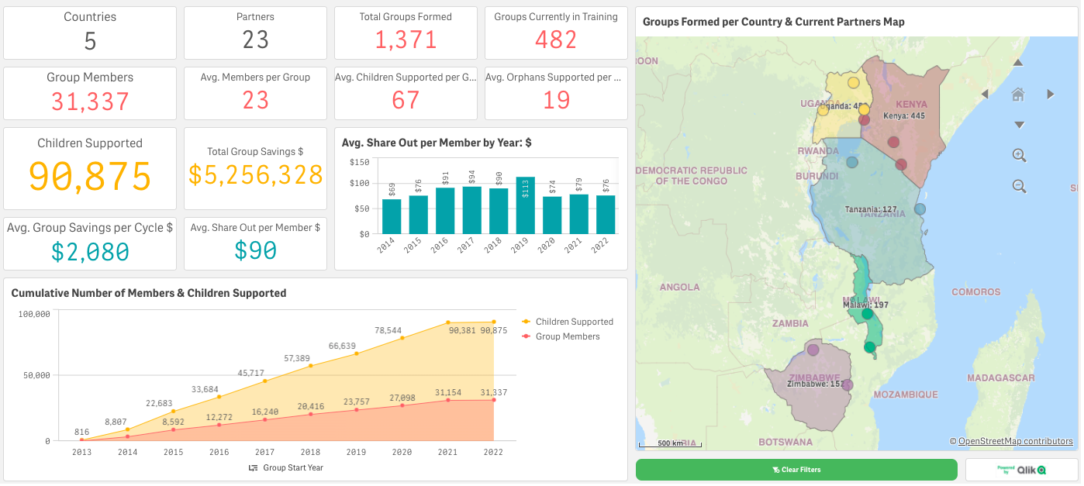Reset map with the home icon

point(1018,94)
